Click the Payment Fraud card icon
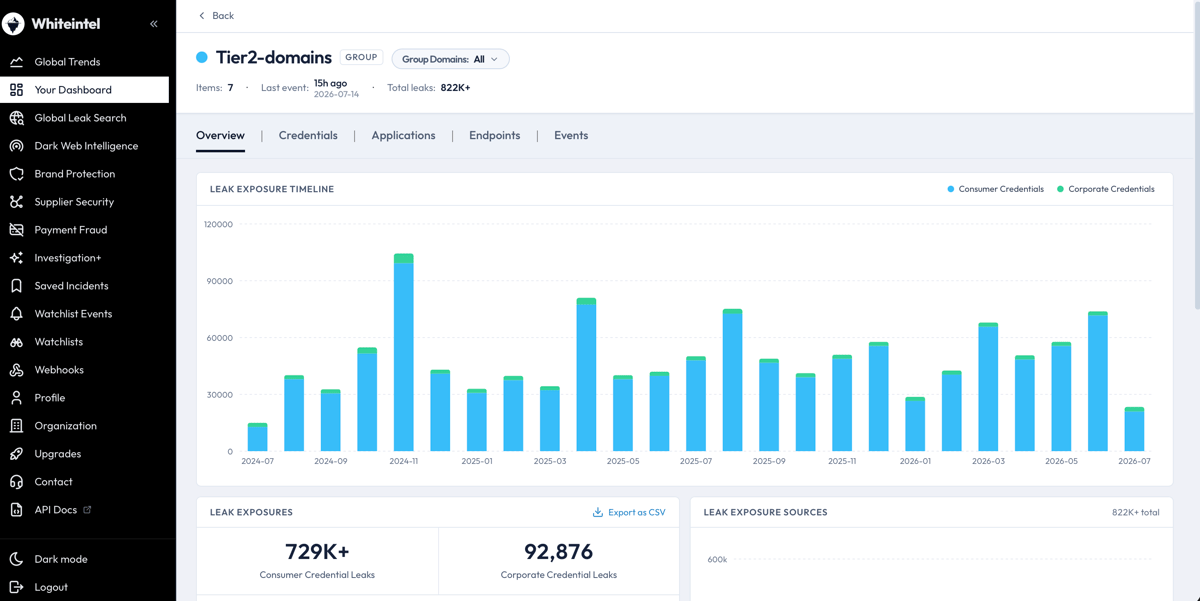 click(16, 230)
